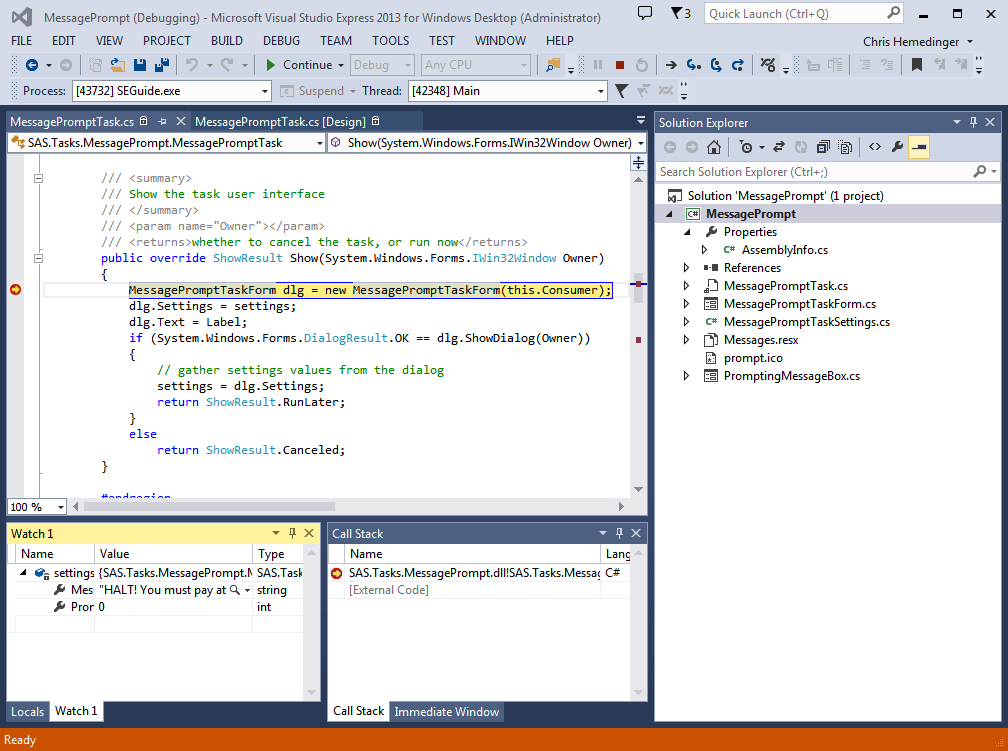Click the Break All pause icon
Screen dimensions: 1008x751
597,65
